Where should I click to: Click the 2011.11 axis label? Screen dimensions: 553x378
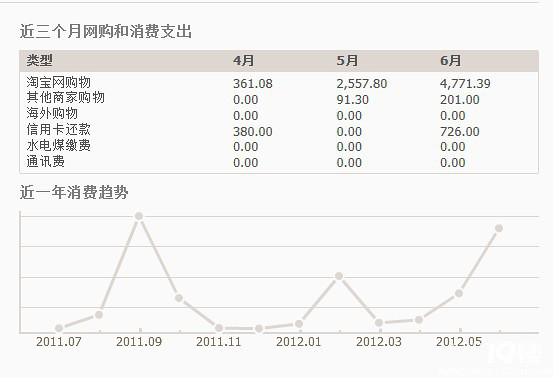219,342
